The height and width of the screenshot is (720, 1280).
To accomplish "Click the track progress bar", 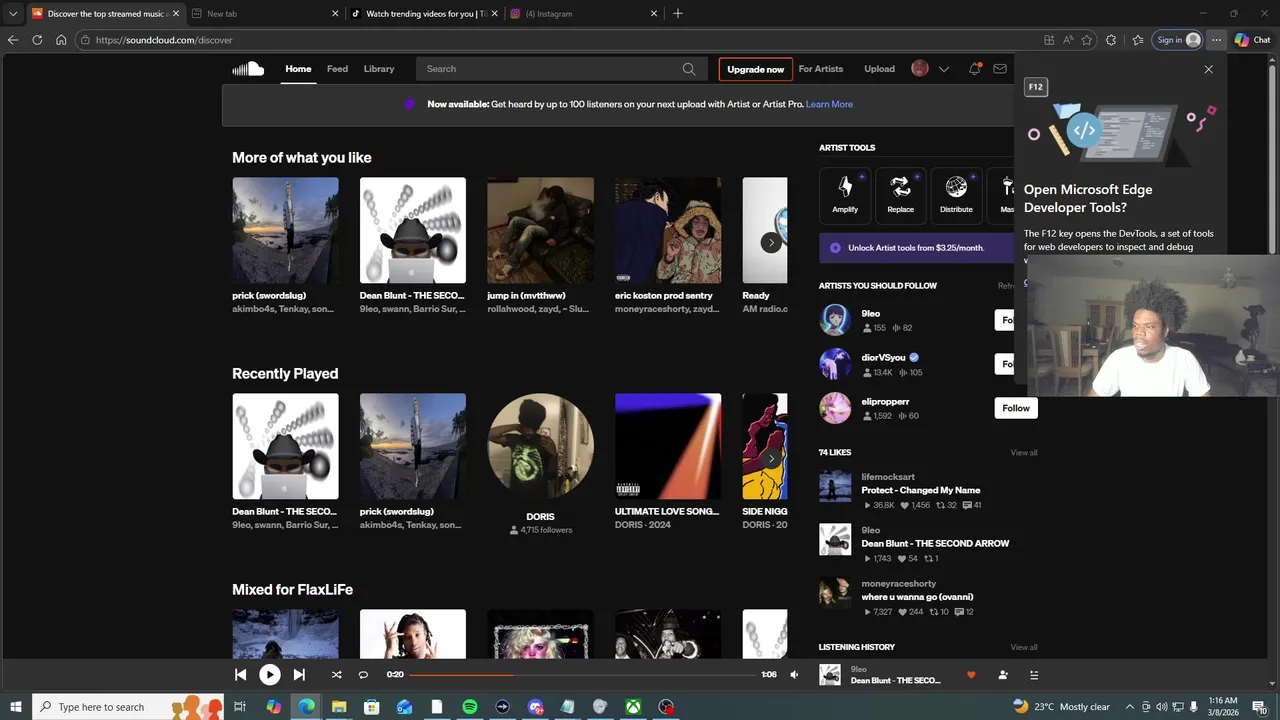I will click(583, 675).
